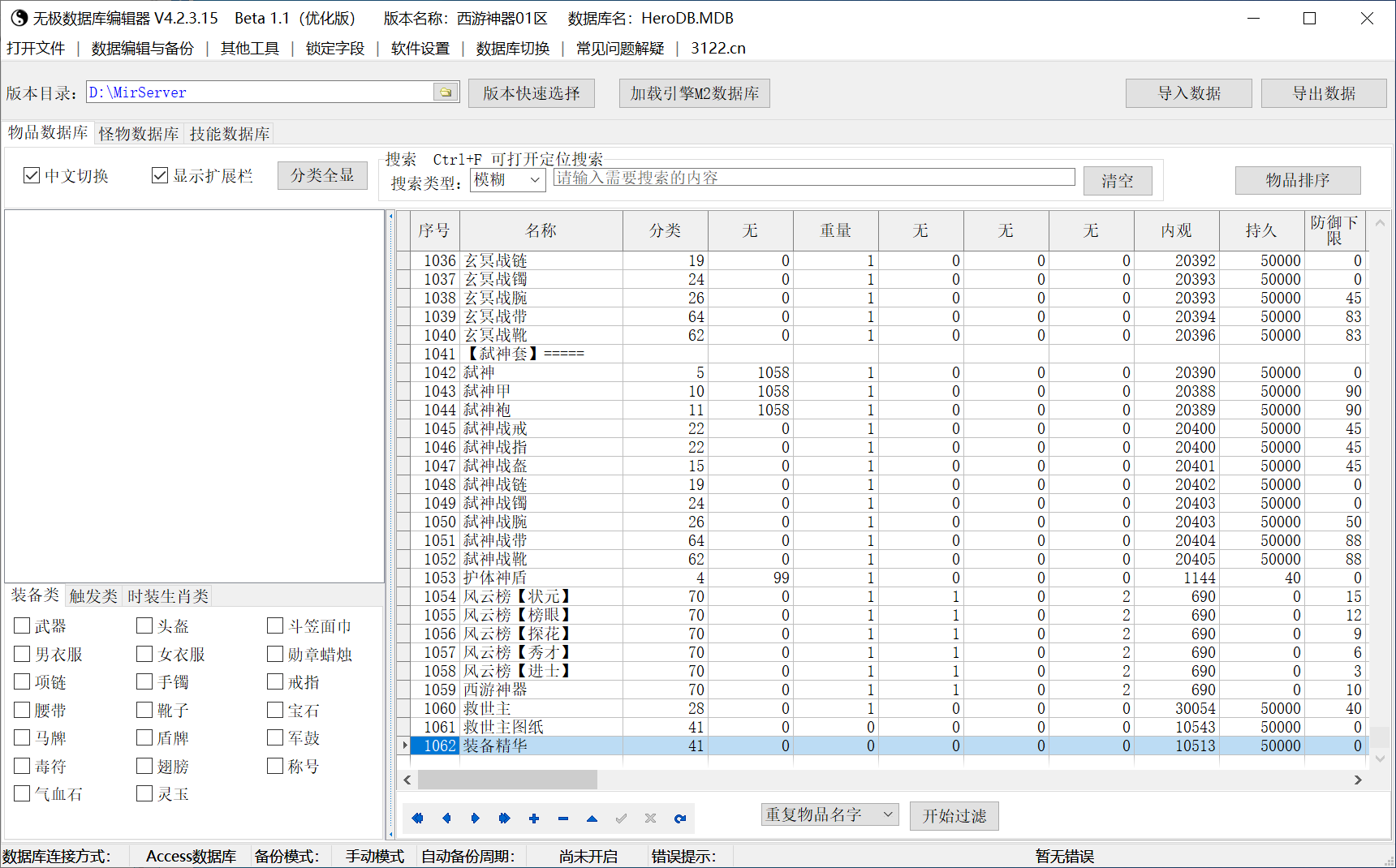
Task: Click the 导入数据 button
Action: pyautogui.click(x=1189, y=93)
